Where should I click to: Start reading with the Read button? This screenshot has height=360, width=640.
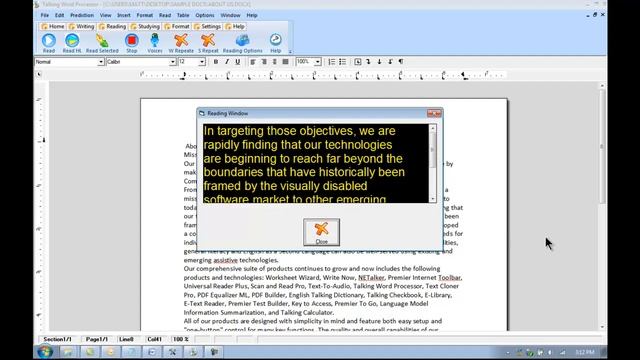click(x=49, y=43)
